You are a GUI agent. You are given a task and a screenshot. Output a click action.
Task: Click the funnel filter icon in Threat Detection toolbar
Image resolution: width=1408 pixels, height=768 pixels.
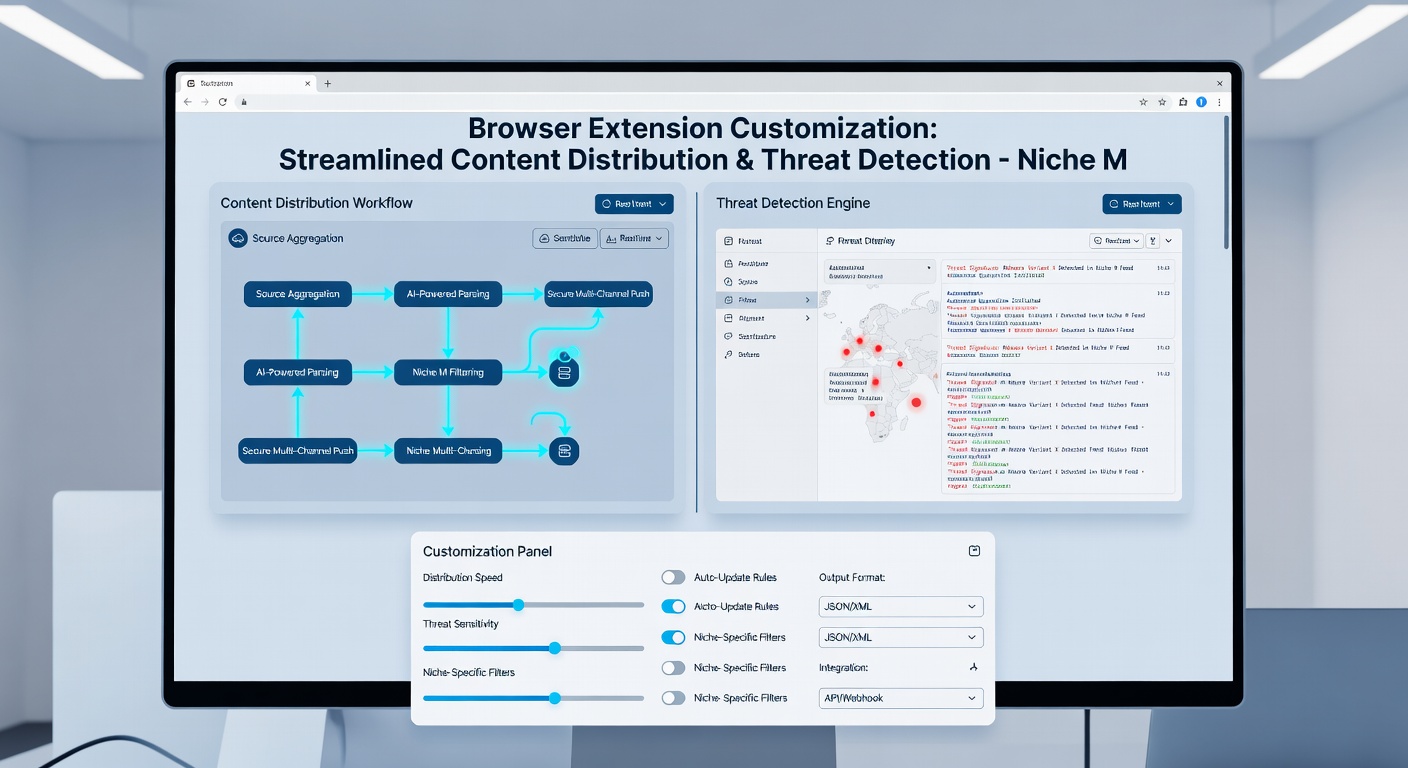pos(1153,241)
